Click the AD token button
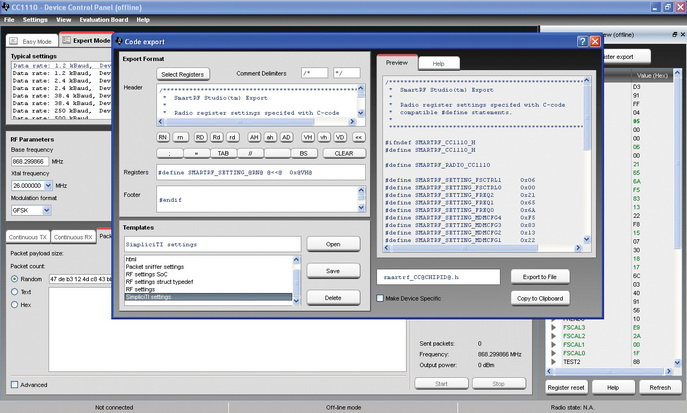The width and height of the screenshot is (687, 413). (286, 137)
